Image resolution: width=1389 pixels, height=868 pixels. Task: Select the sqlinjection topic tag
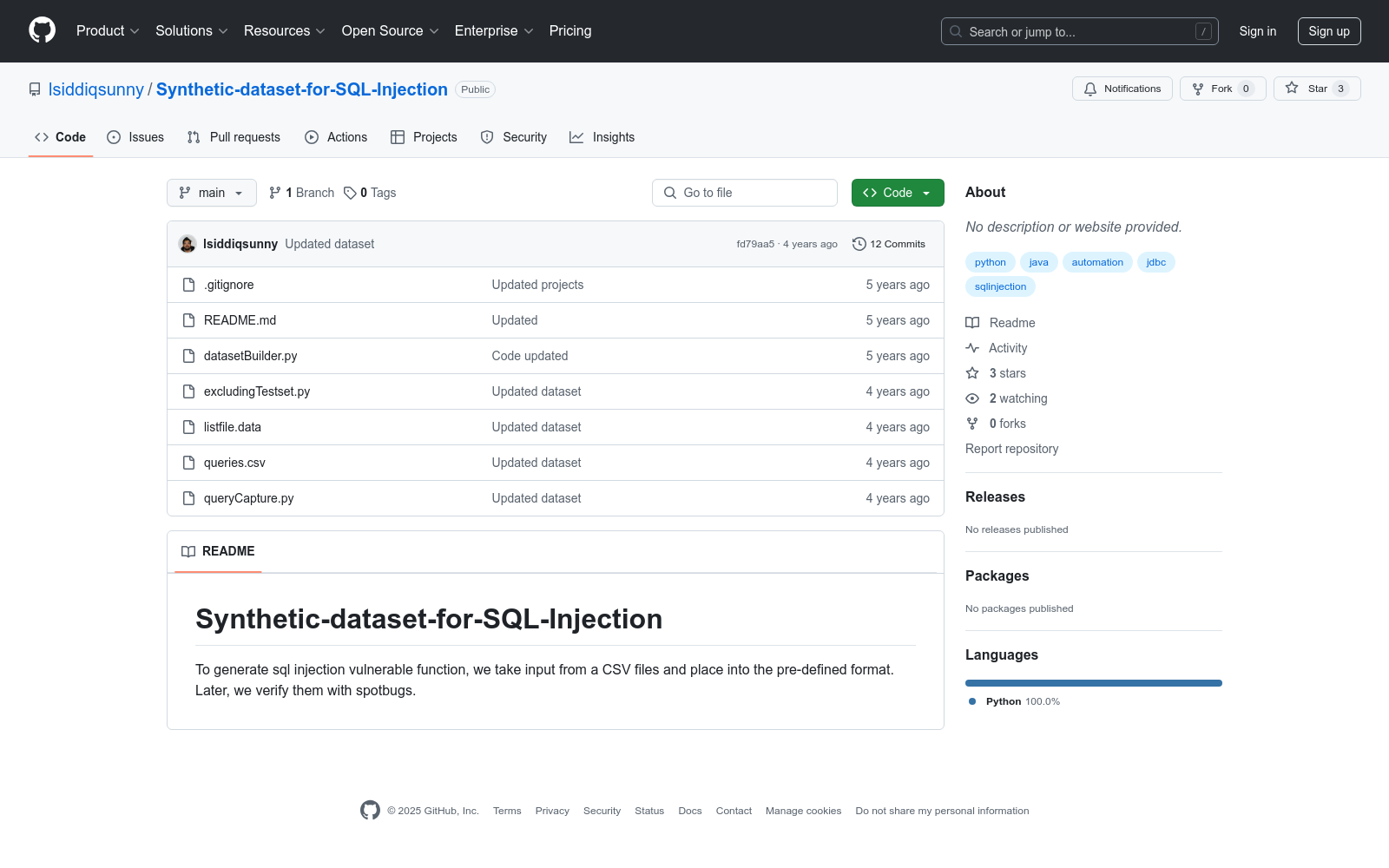[x=1000, y=286]
